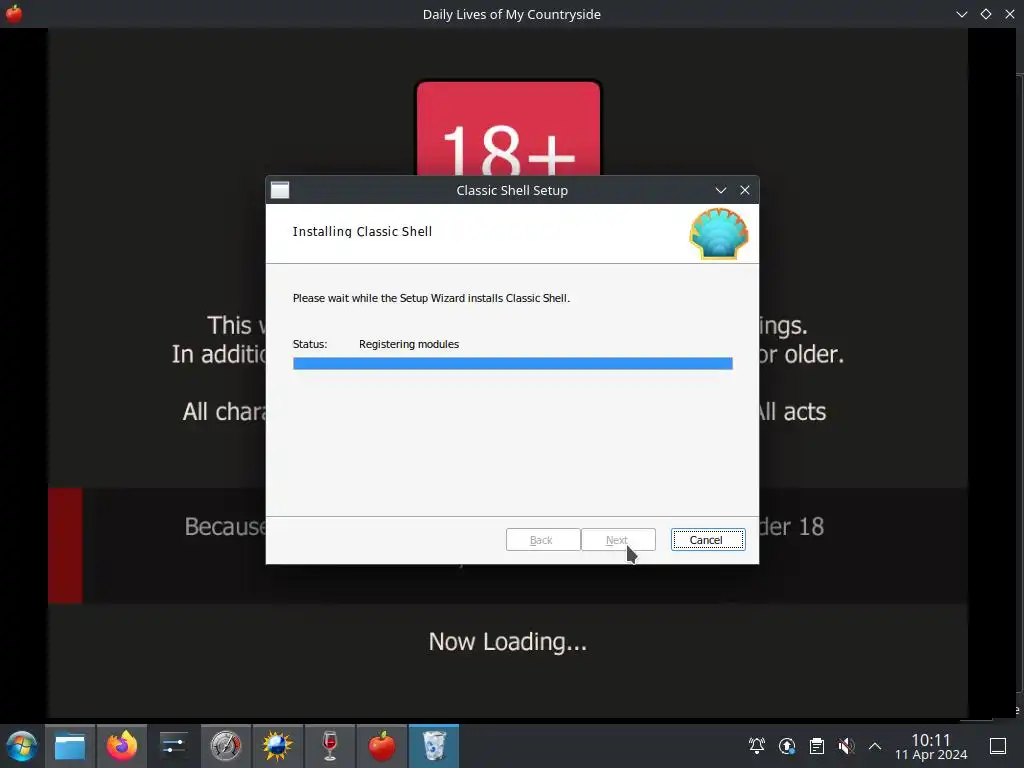Image resolution: width=1024 pixels, height=768 pixels.
Task: Open the sun and globe app in taskbar
Action: (278, 746)
